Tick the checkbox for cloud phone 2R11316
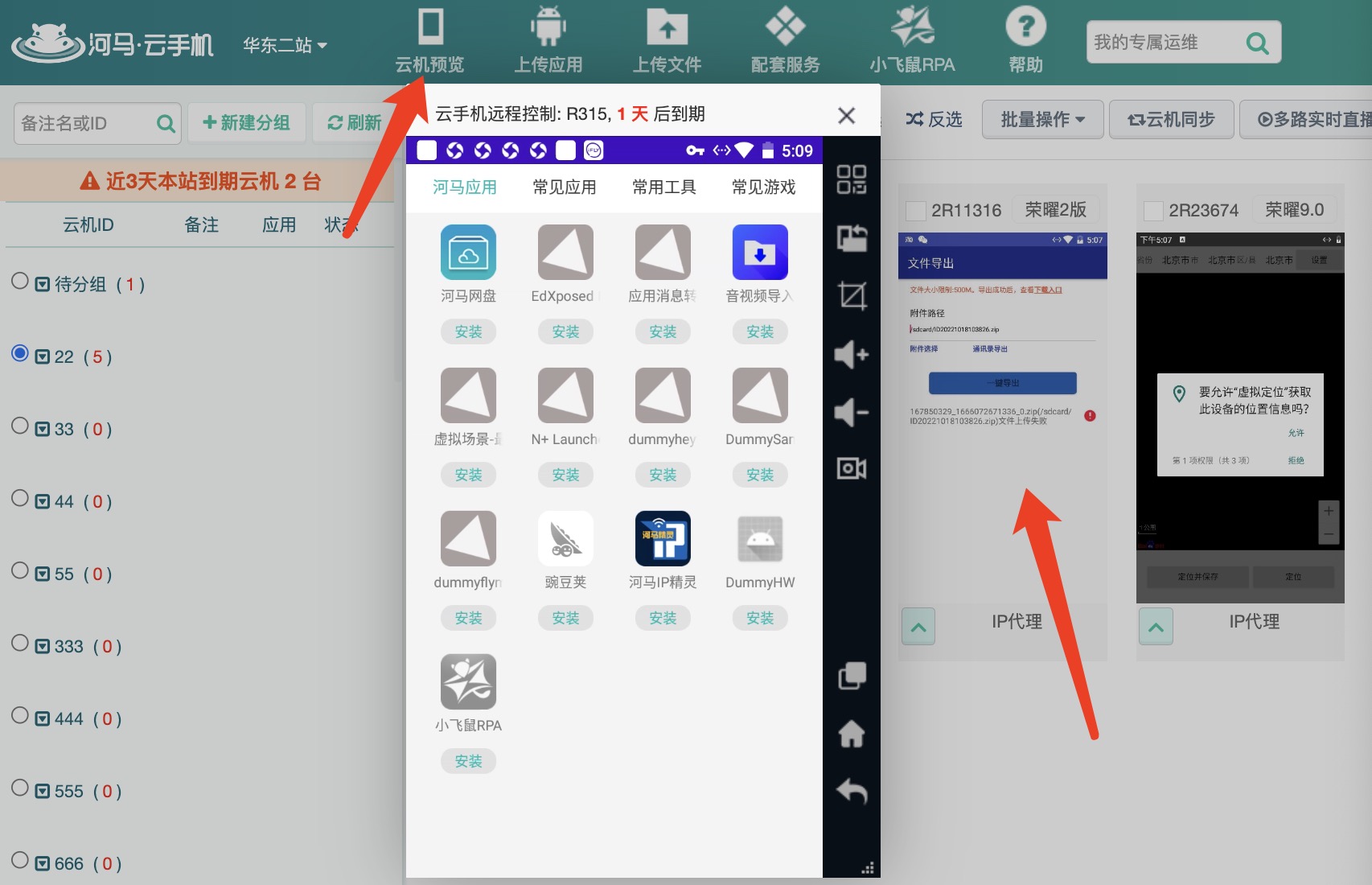1372x885 pixels. (915, 211)
